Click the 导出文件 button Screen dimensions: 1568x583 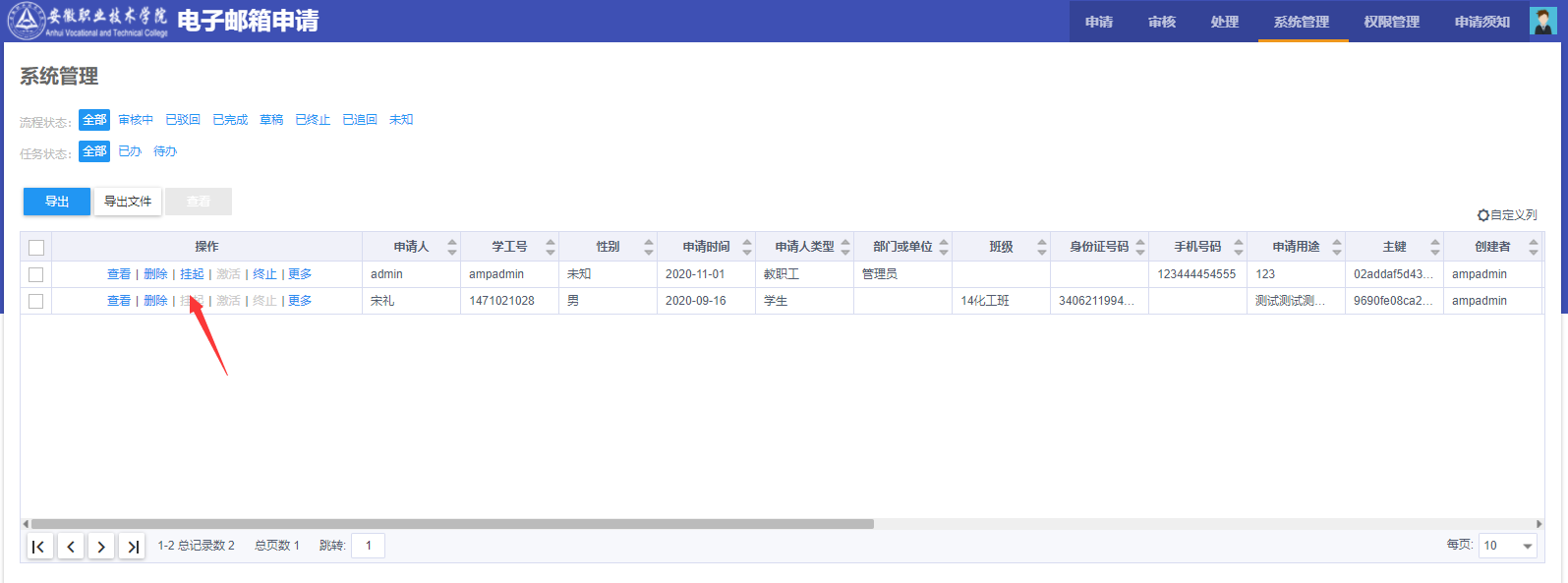tap(128, 202)
